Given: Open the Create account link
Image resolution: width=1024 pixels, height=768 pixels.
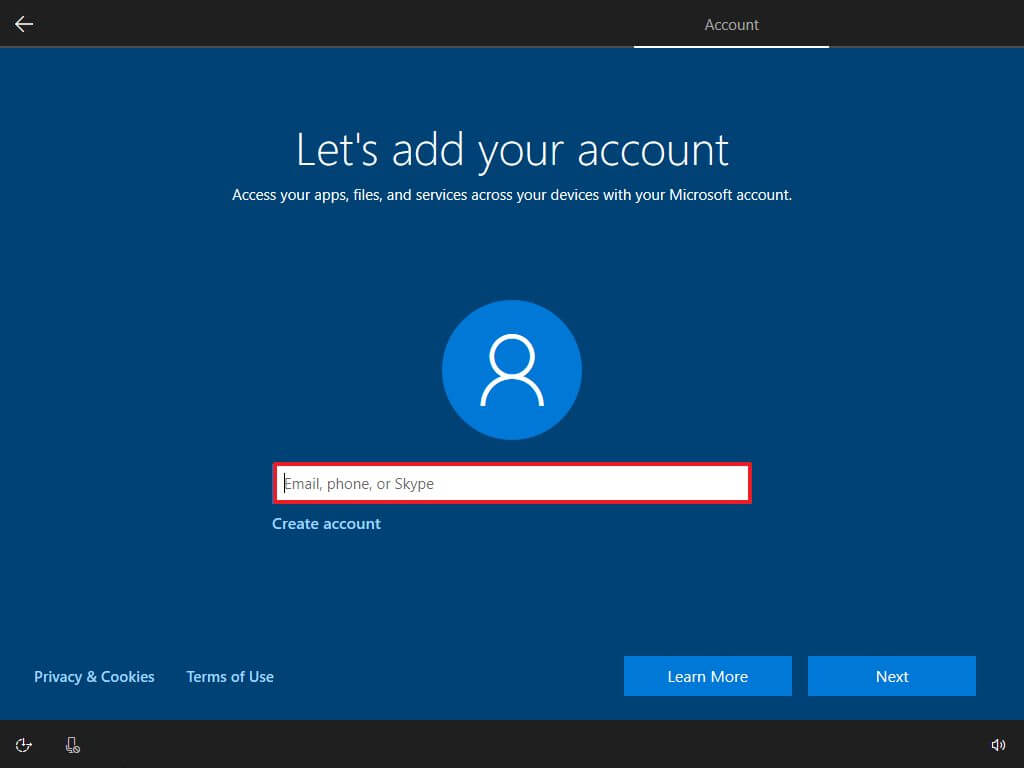Looking at the screenshot, I should click(x=326, y=523).
